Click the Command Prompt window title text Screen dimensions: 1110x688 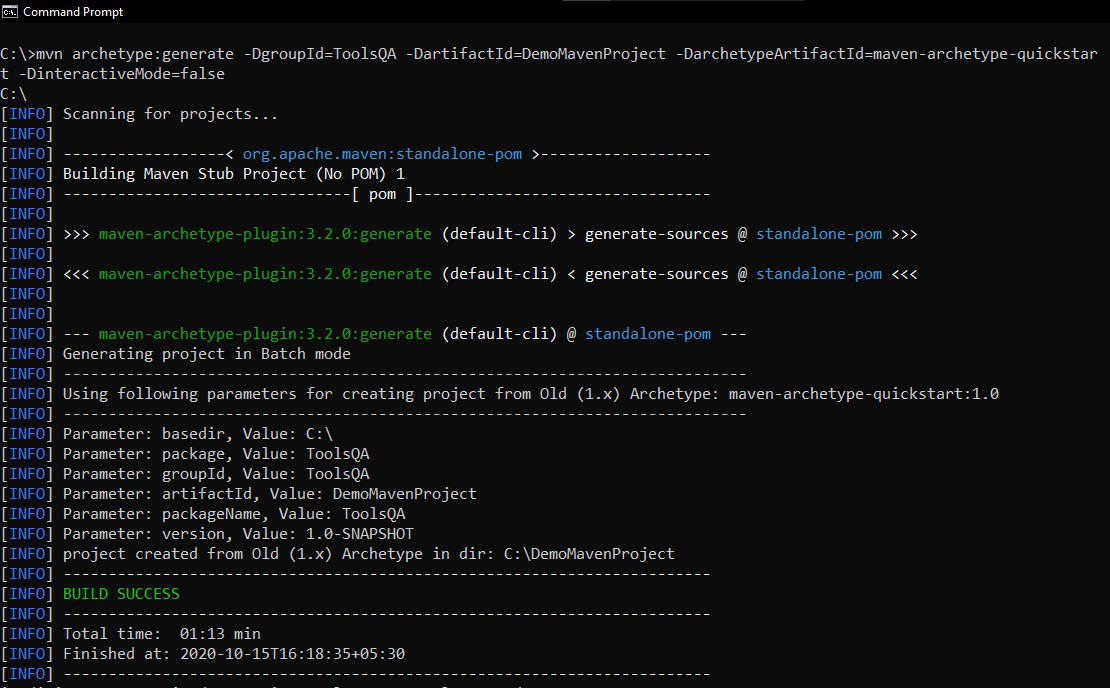click(73, 11)
